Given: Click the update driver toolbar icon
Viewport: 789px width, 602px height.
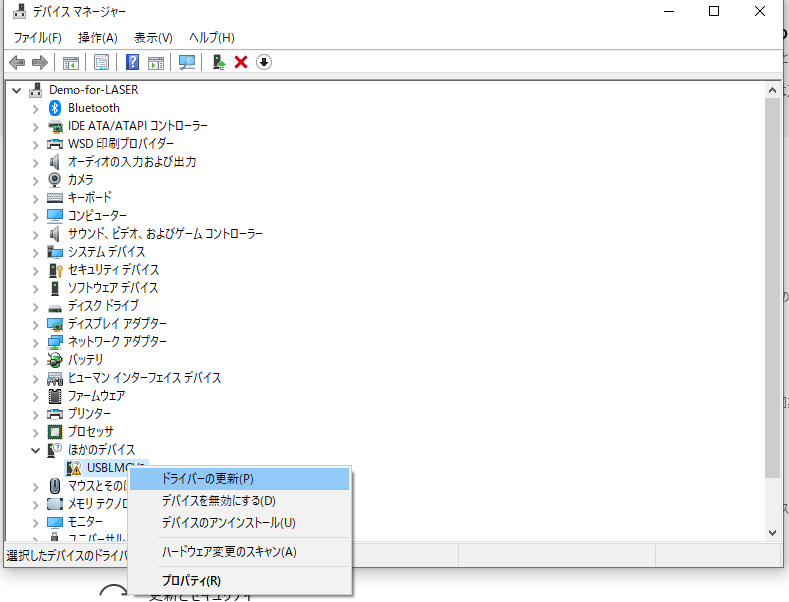Looking at the screenshot, I should (x=219, y=62).
